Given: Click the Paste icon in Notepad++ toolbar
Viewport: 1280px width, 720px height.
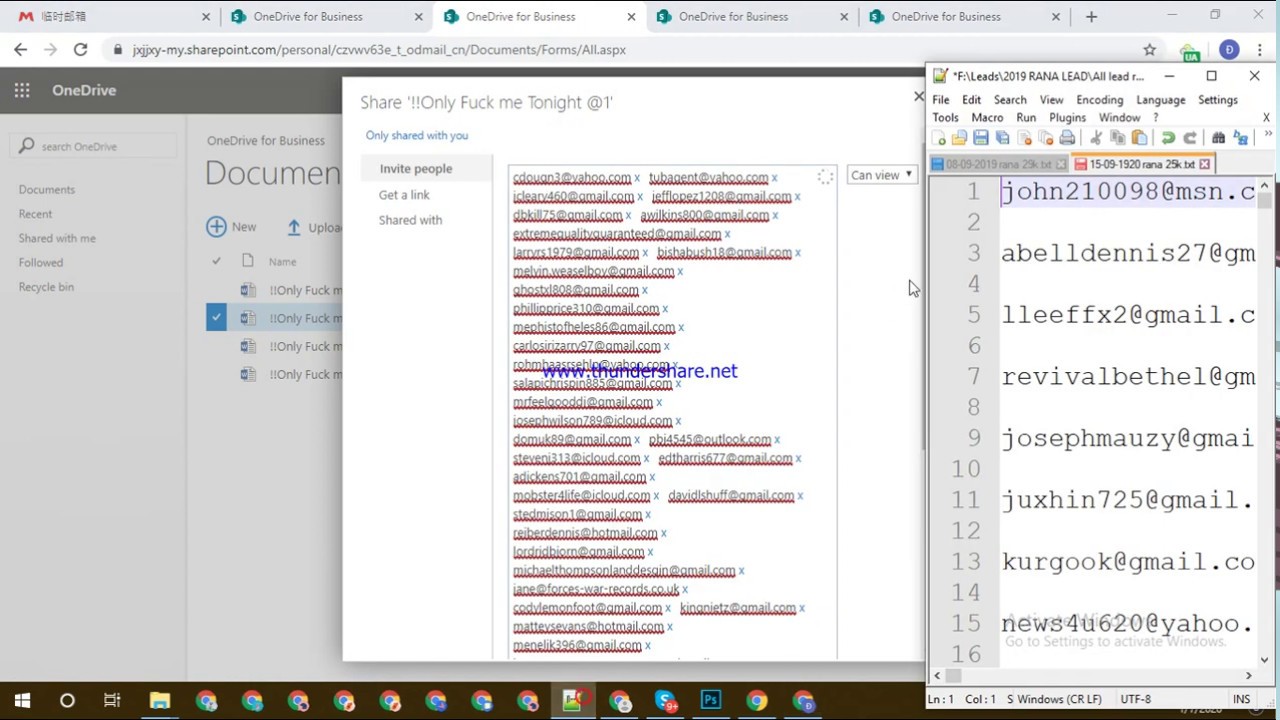Looking at the screenshot, I should 1139,138.
